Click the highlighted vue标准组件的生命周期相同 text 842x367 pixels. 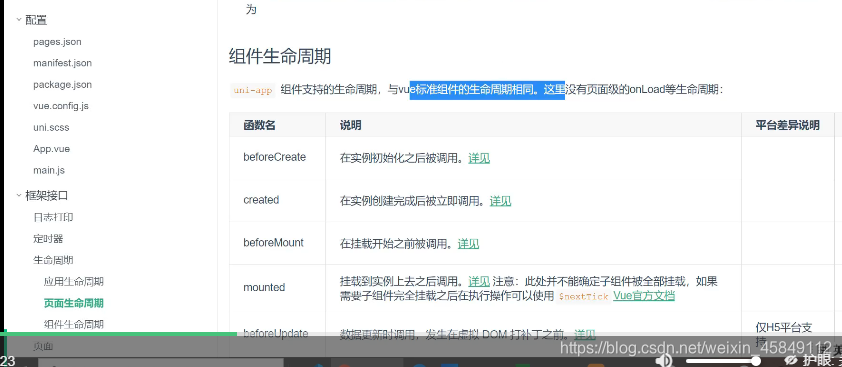(487, 90)
